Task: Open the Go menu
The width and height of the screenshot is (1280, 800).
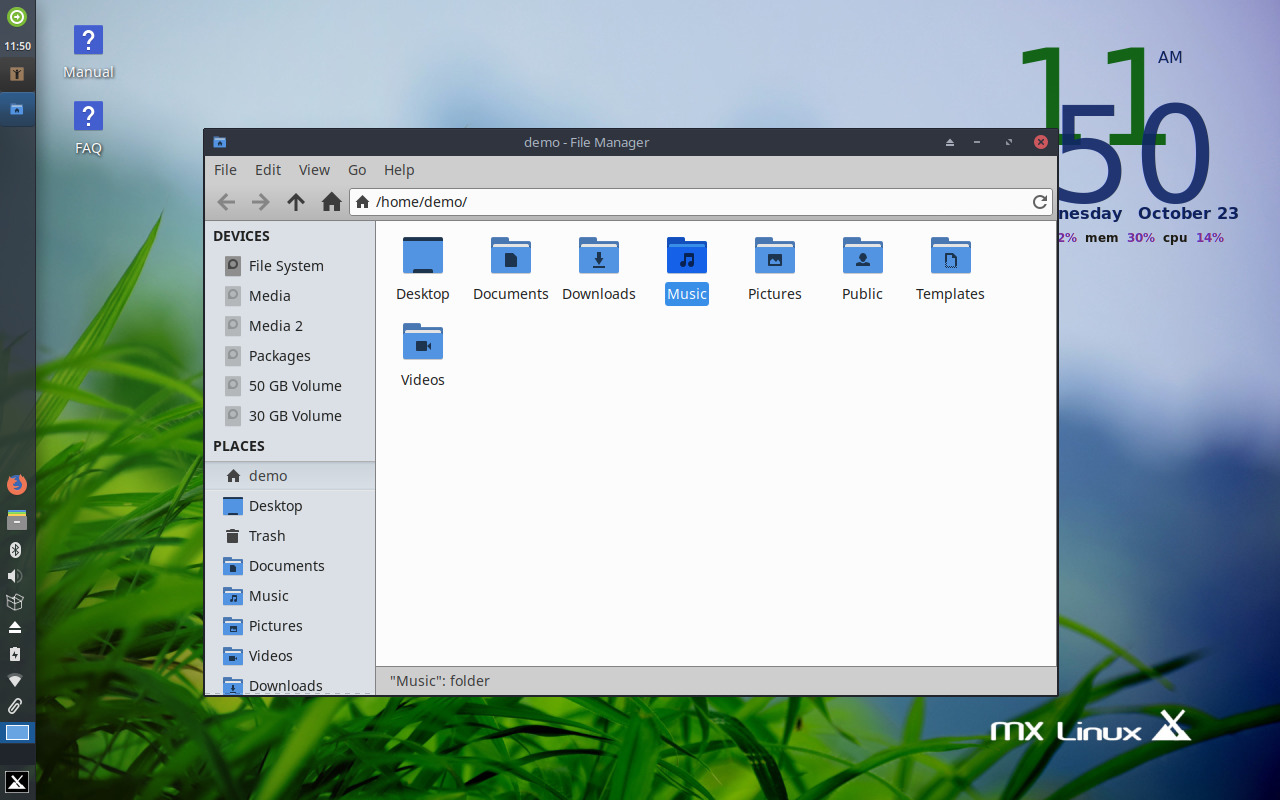Action: point(357,170)
